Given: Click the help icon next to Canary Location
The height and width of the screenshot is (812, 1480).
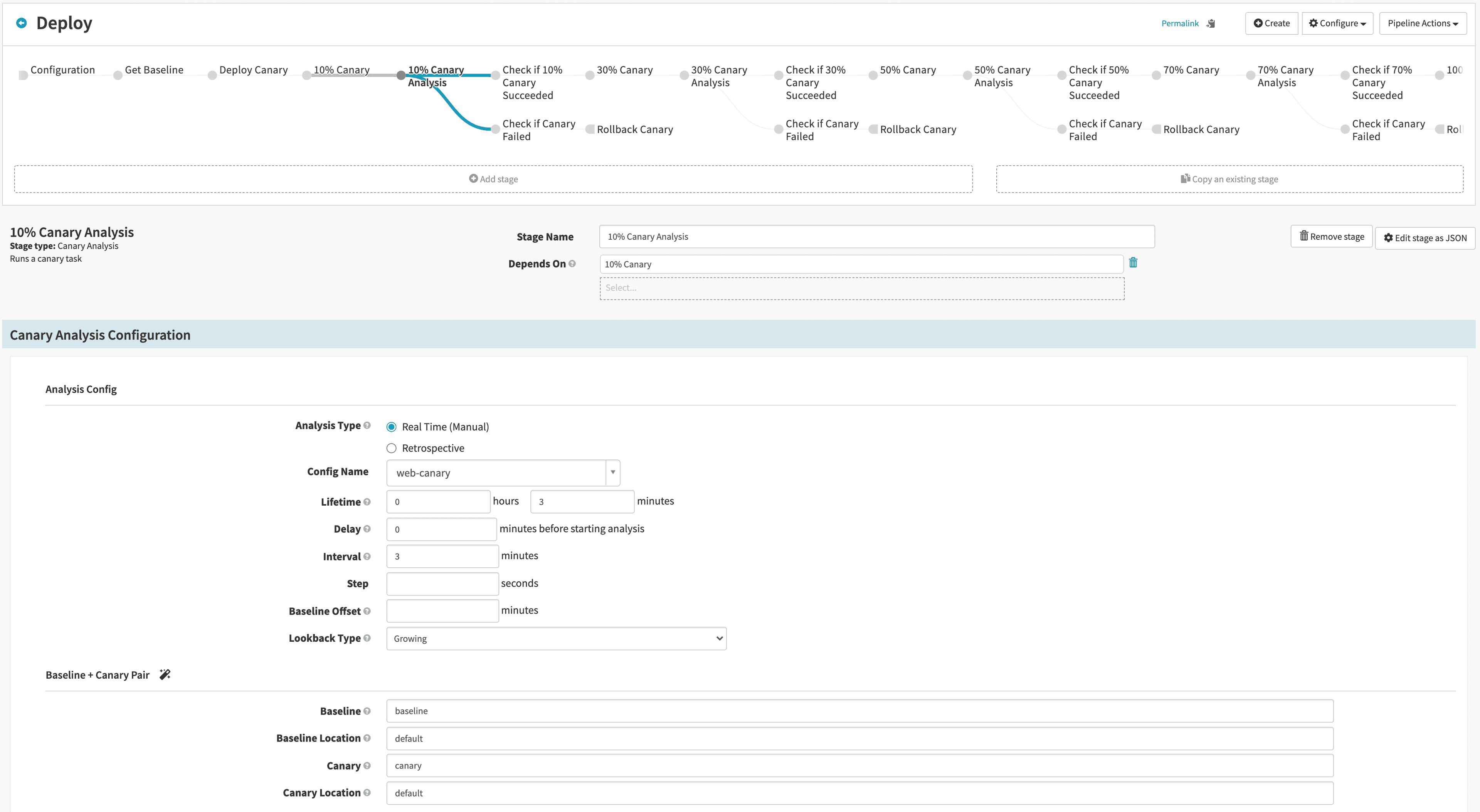Looking at the screenshot, I should point(367,792).
